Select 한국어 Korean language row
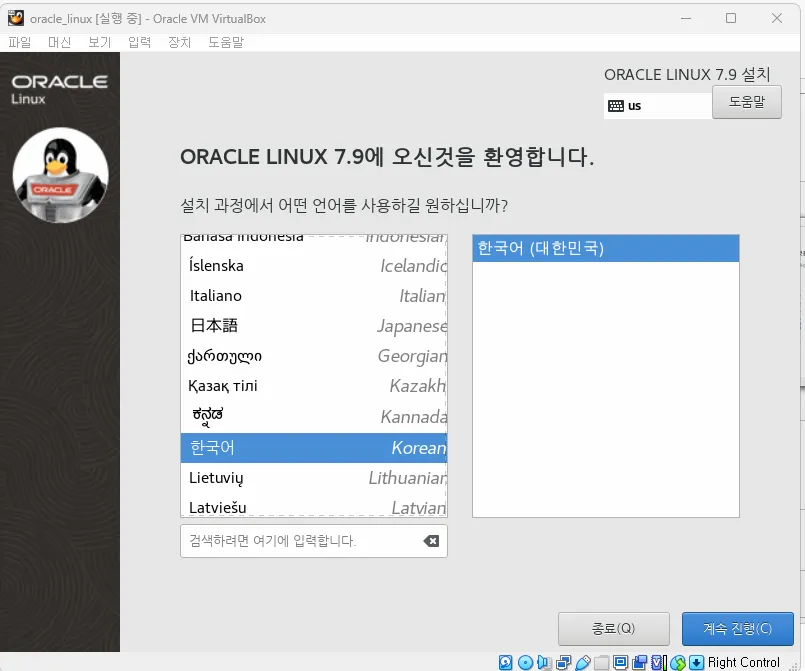This screenshot has height=671, width=805. point(314,448)
